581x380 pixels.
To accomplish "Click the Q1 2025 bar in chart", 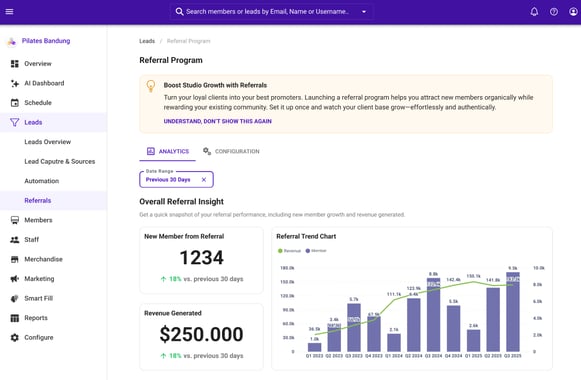I will [x=473, y=340].
